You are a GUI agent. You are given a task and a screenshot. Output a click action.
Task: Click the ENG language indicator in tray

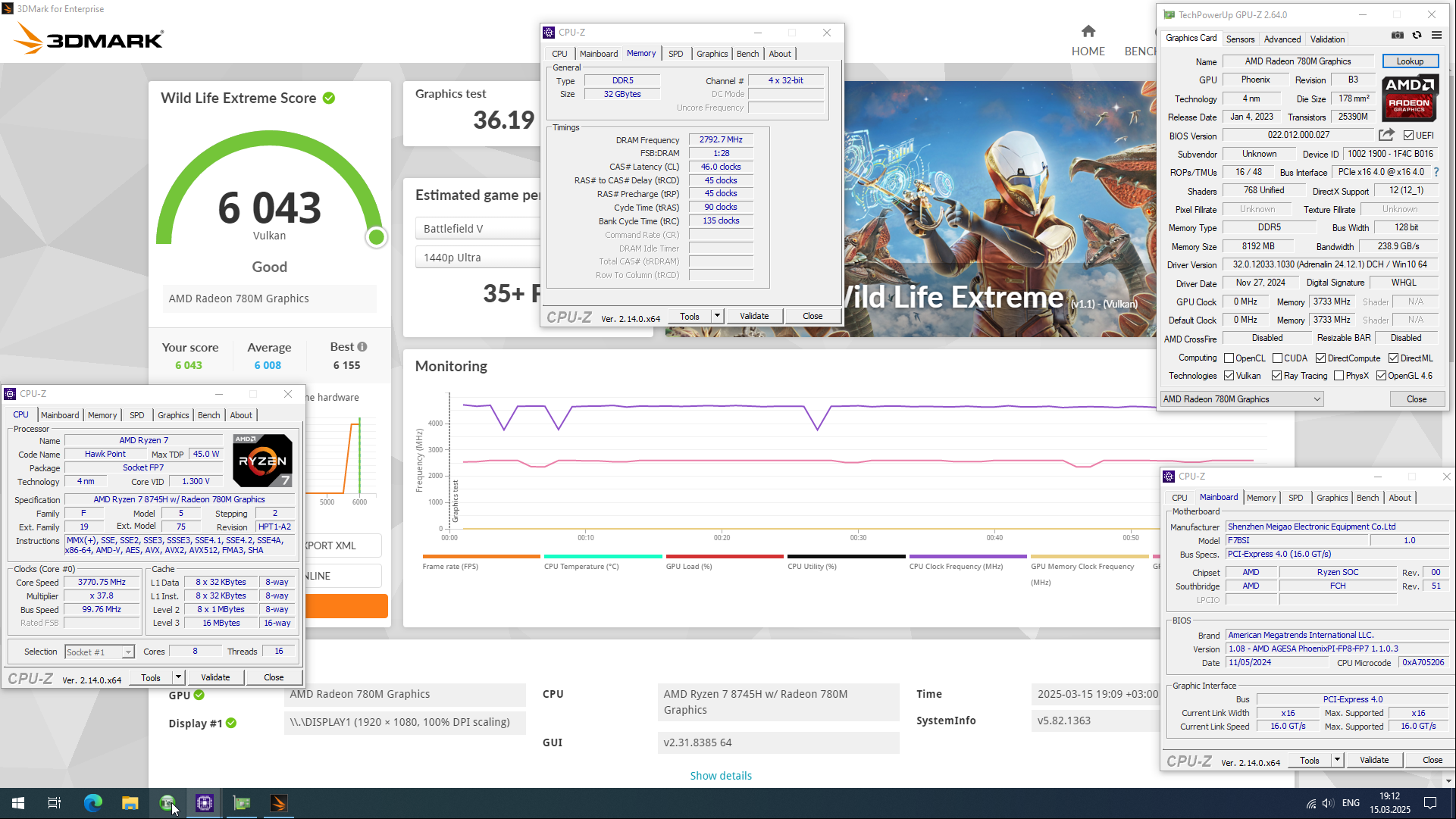pyautogui.click(x=1351, y=803)
